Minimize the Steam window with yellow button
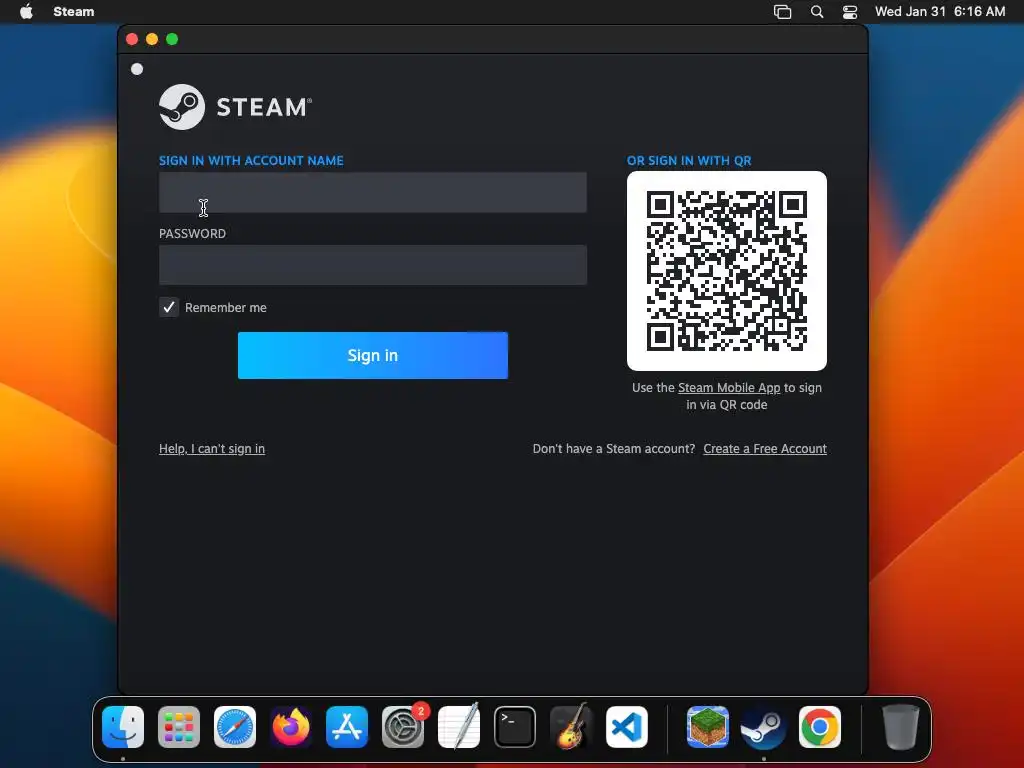The height and width of the screenshot is (768, 1024). pyautogui.click(x=152, y=39)
